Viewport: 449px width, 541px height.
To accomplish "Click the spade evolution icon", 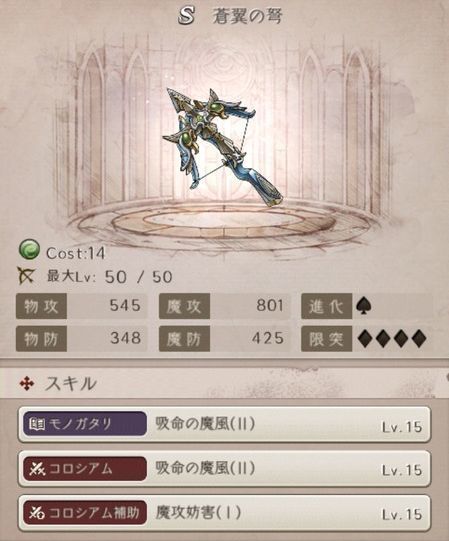I will pos(364,306).
